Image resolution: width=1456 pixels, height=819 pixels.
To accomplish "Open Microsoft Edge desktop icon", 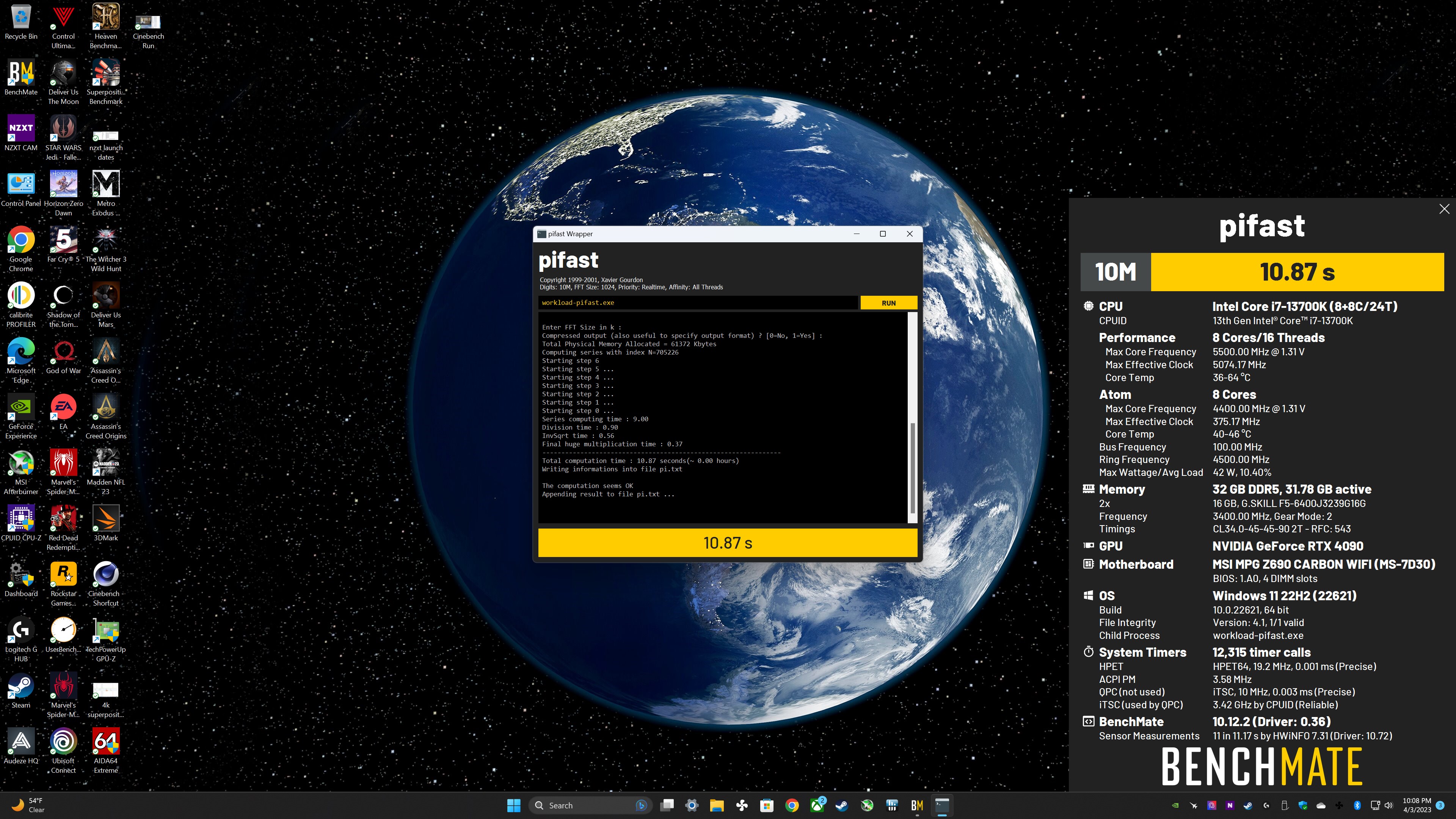I will 21,361.
